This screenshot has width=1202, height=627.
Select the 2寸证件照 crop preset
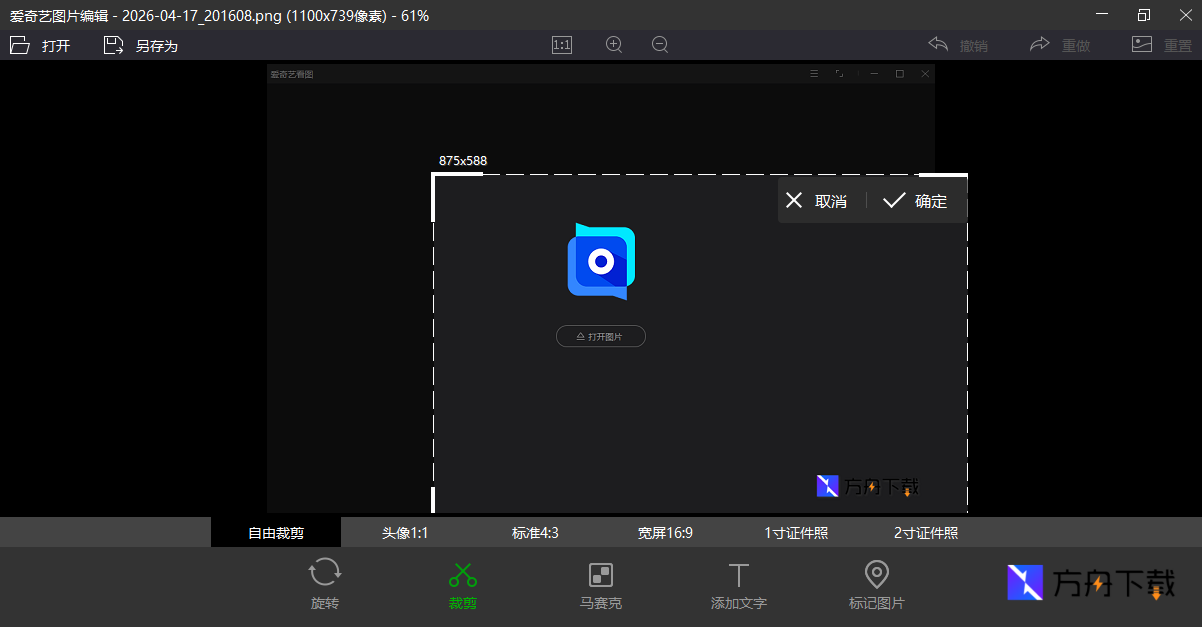pyautogui.click(x=926, y=533)
